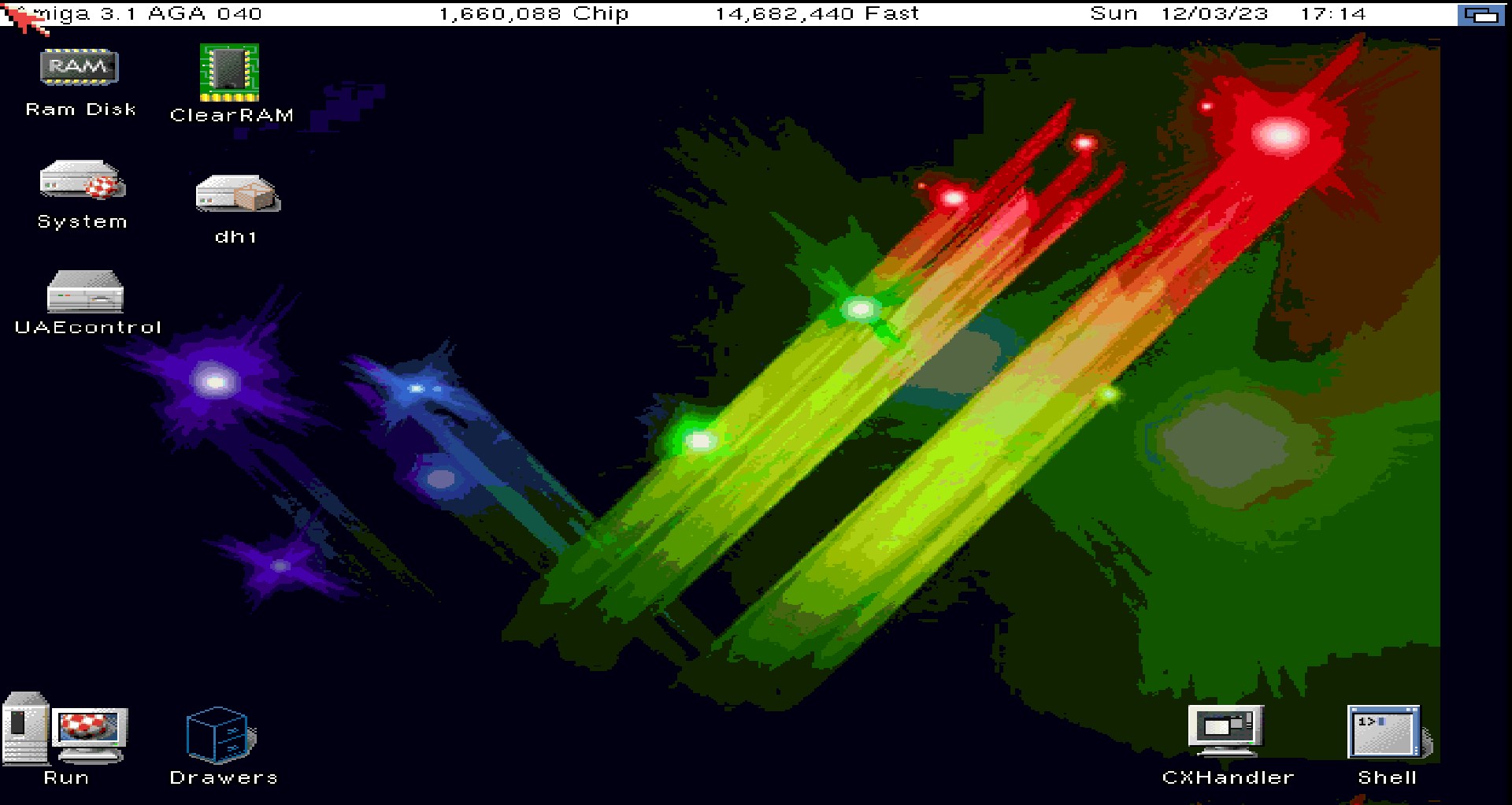Click the Fast memory readout in title bar
Viewport: 1512px width, 805px height.
pyautogui.click(x=817, y=14)
